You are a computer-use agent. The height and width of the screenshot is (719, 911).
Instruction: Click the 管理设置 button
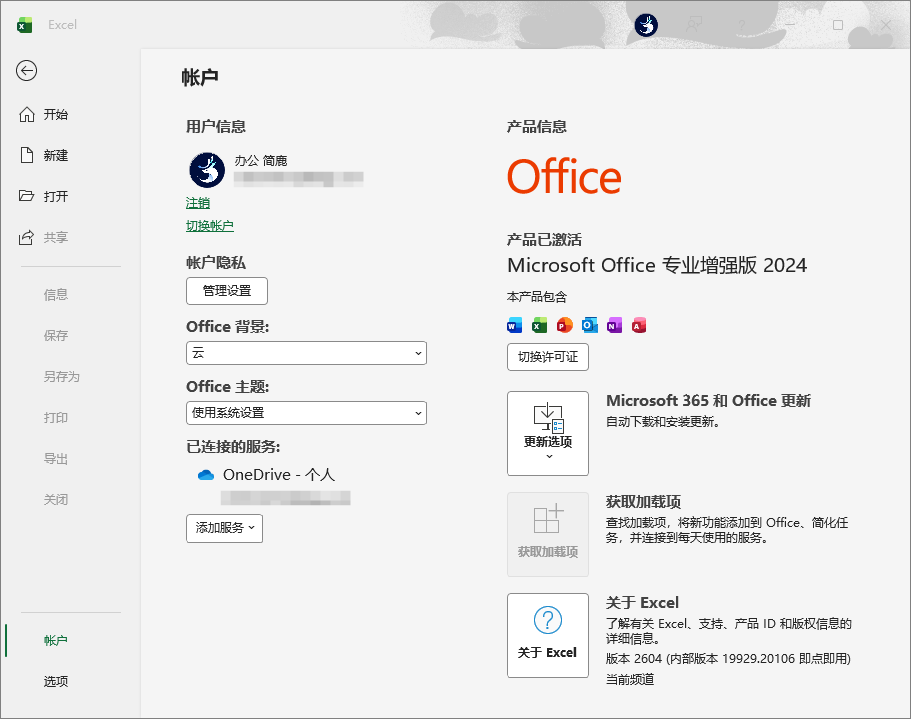click(x=227, y=291)
